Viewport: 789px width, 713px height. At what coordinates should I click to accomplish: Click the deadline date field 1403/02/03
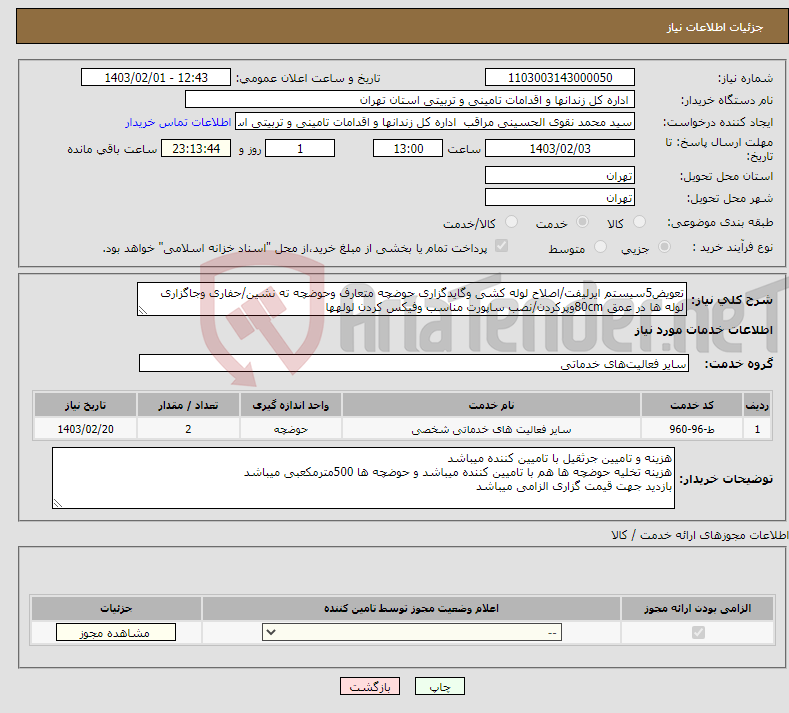point(560,148)
